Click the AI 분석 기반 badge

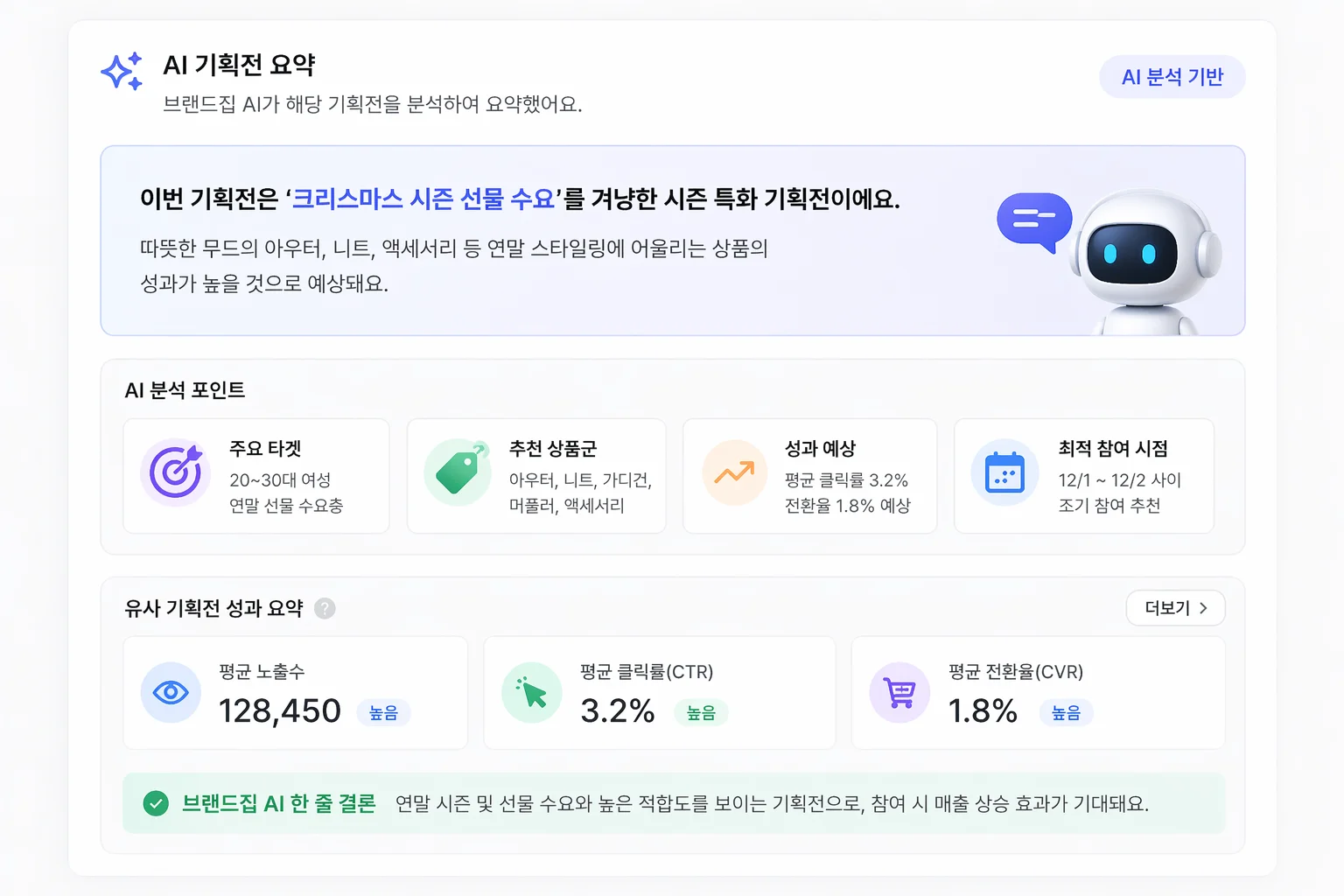(1172, 77)
